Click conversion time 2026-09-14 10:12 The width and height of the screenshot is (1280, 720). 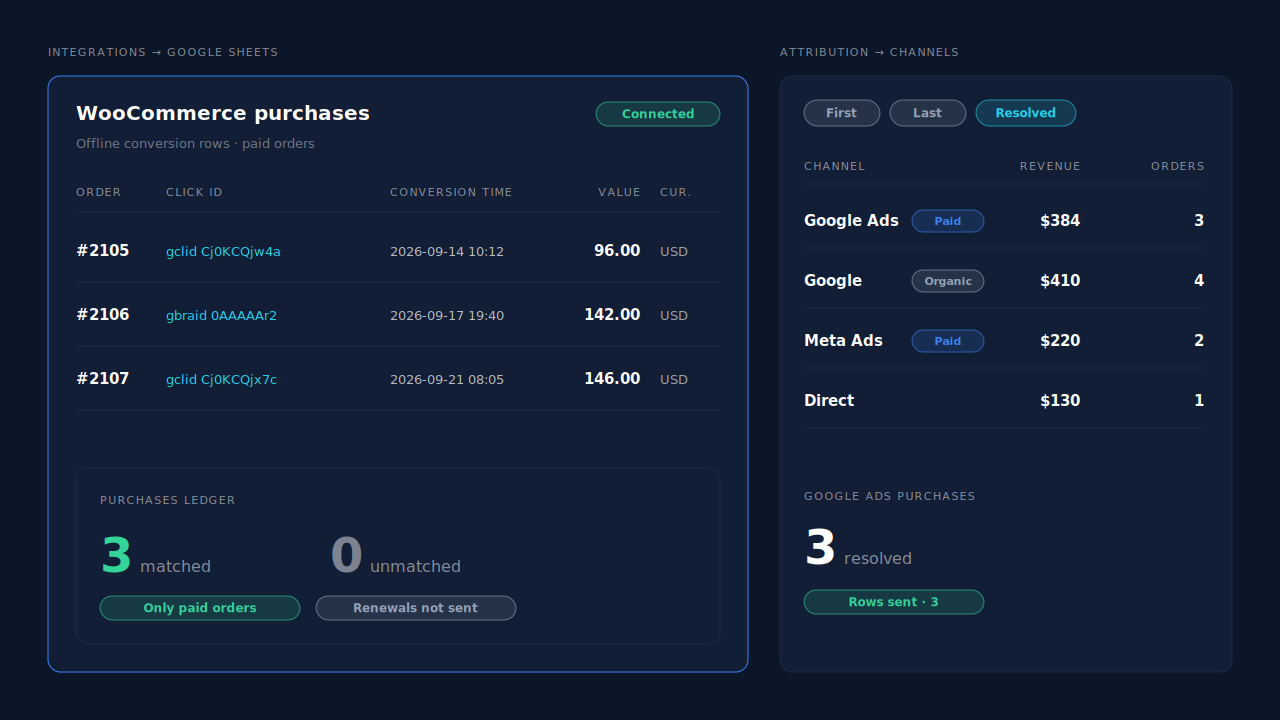click(447, 251)
